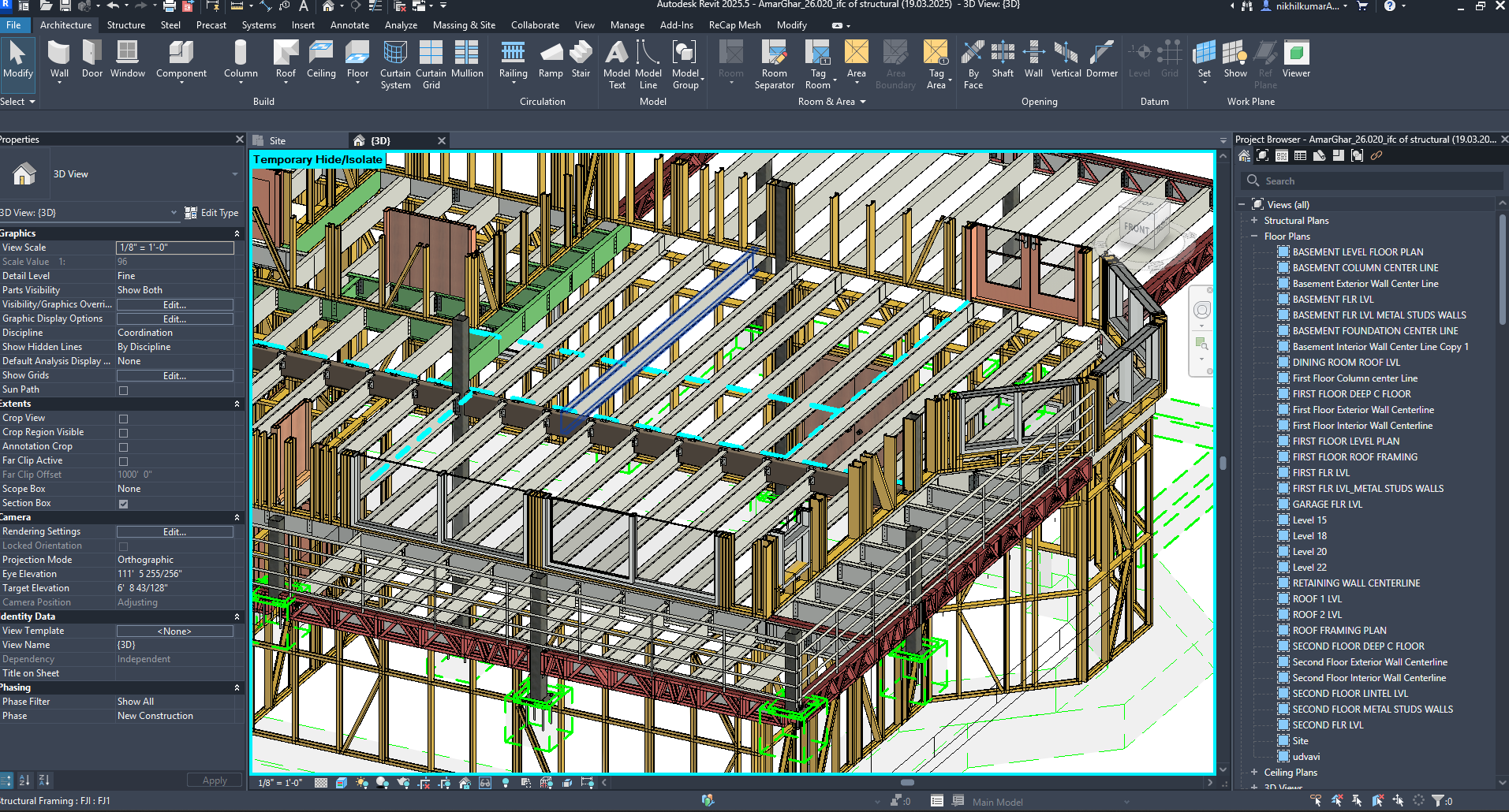
Task: Activate the Roof tool
Action: 286,60
